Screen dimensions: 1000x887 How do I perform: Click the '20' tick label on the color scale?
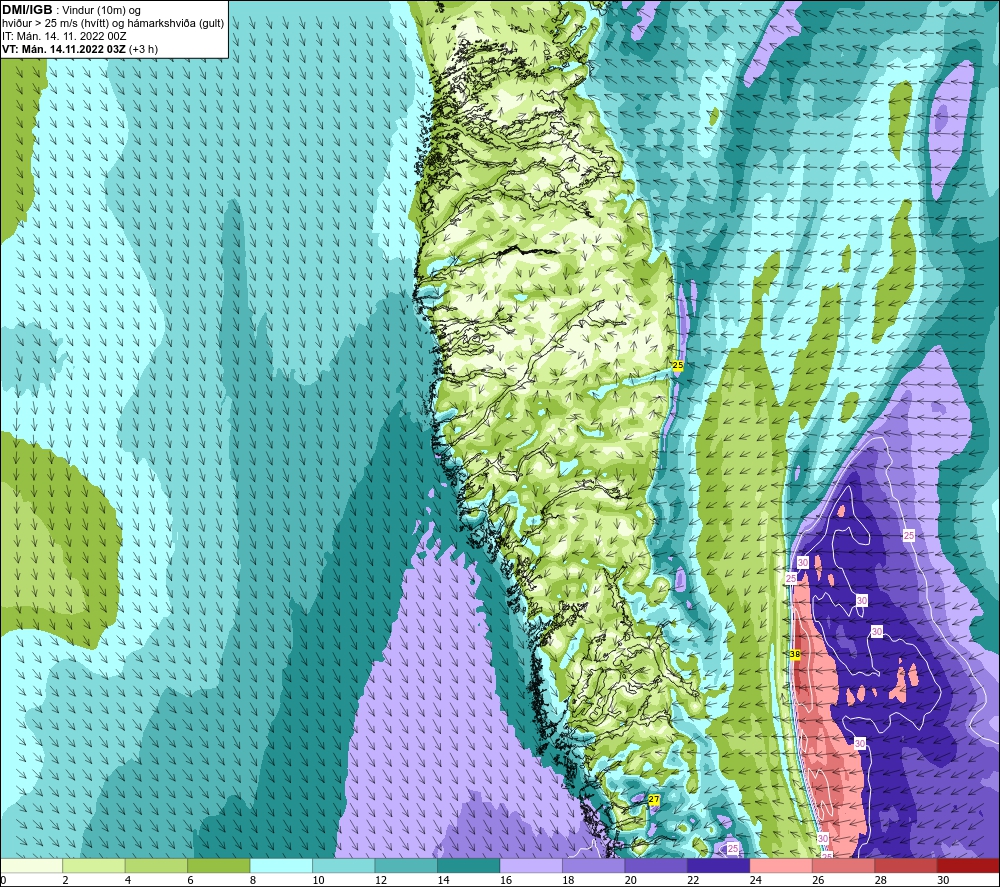631,880
